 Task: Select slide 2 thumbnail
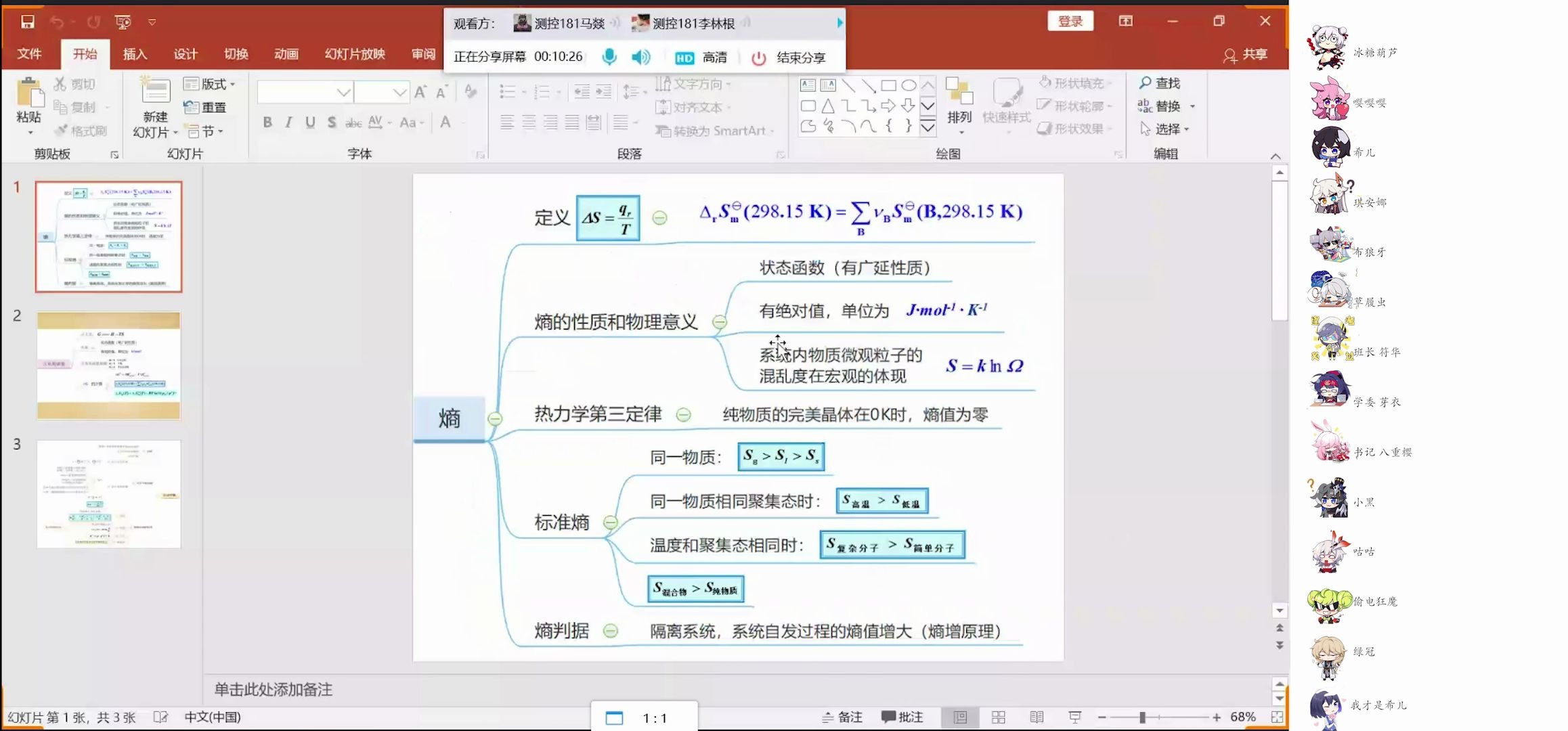[109, 365]
